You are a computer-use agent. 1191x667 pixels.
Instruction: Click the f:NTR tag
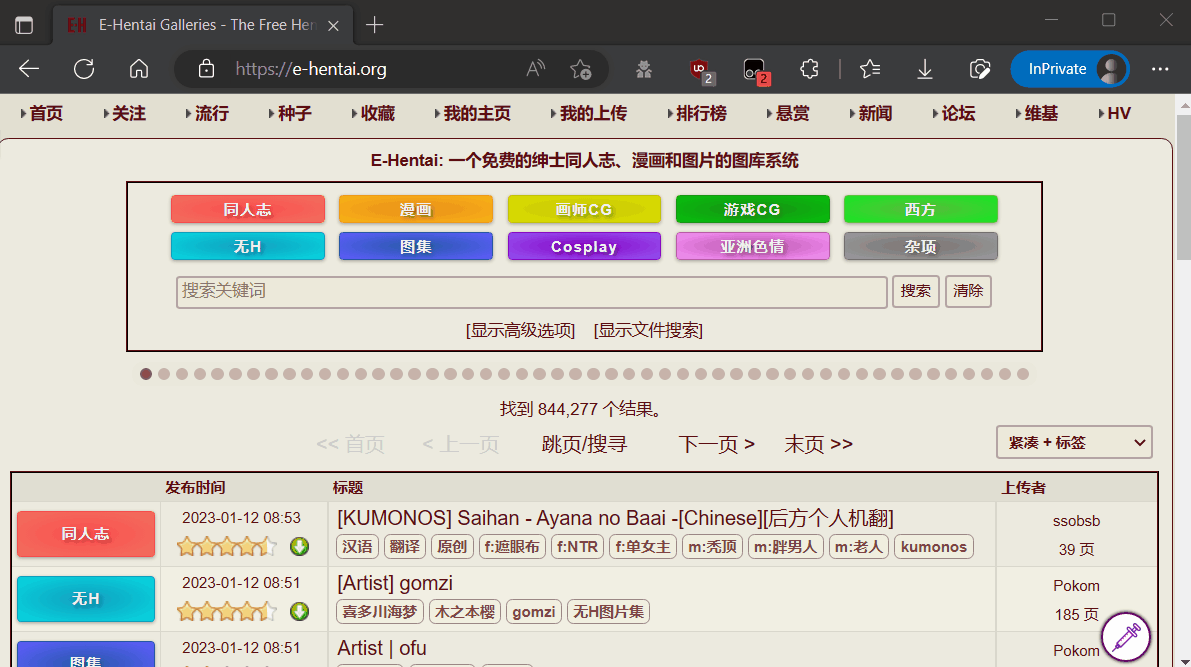pos(577,547)
